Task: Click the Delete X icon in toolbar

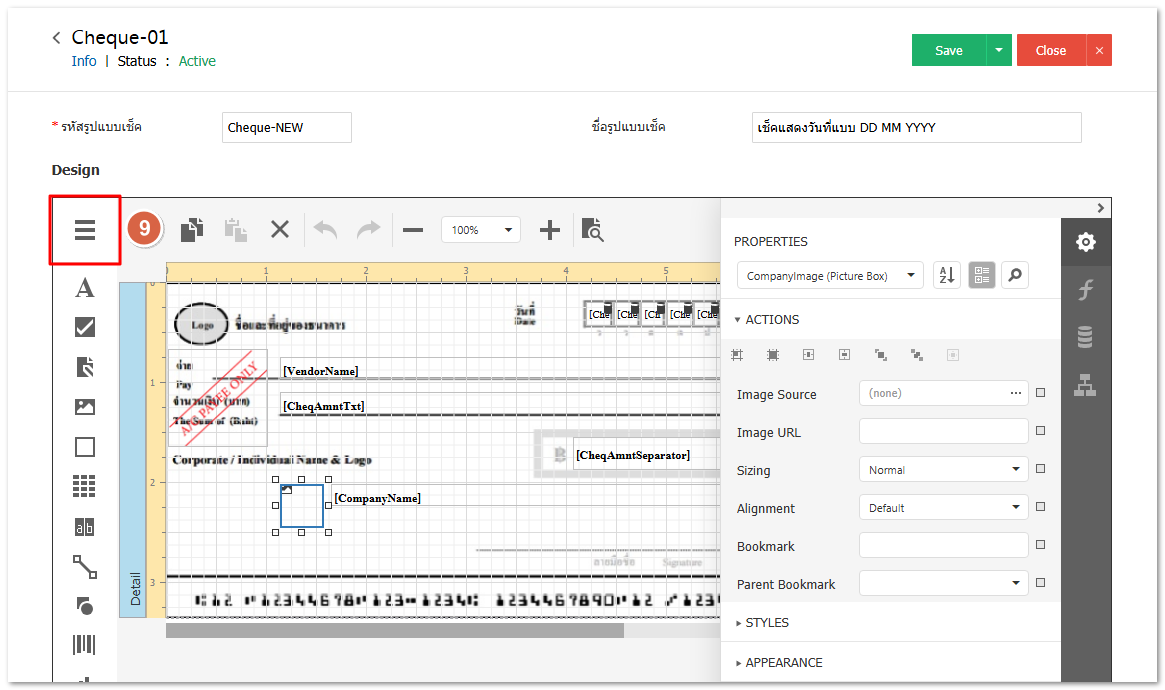Action: pos(280,230)
